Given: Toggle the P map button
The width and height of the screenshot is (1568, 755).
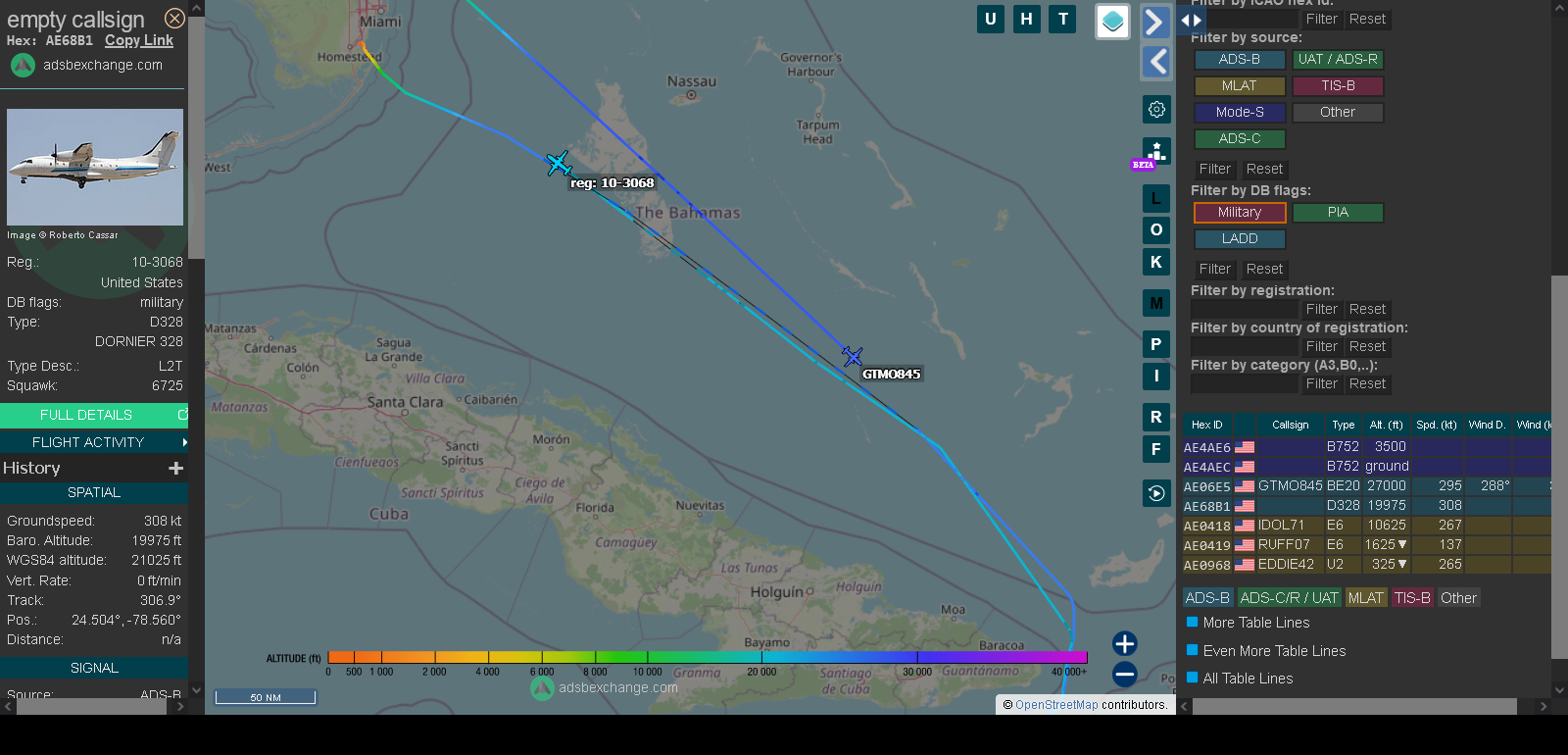Looking at the screenshot, I should pyautogui.click(x=1156, y=344).
